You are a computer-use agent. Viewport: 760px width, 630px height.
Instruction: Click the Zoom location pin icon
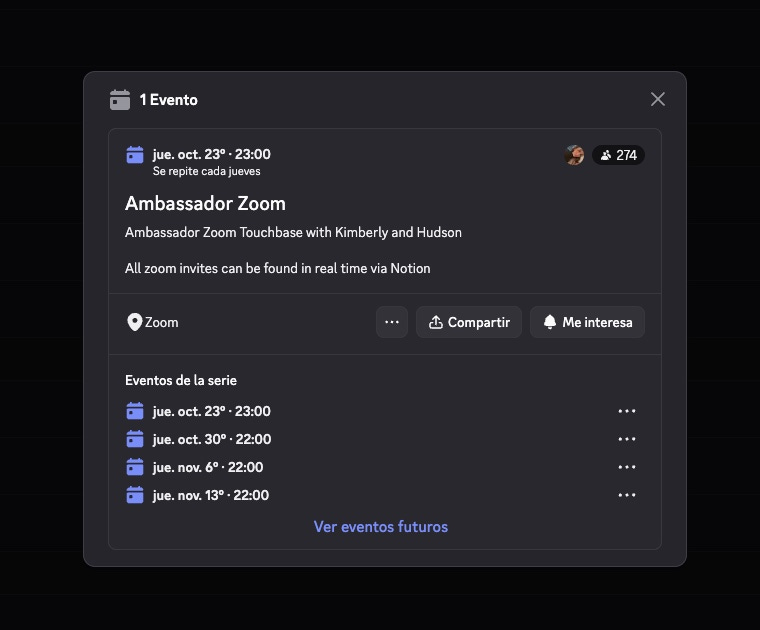tap(134, 322)
